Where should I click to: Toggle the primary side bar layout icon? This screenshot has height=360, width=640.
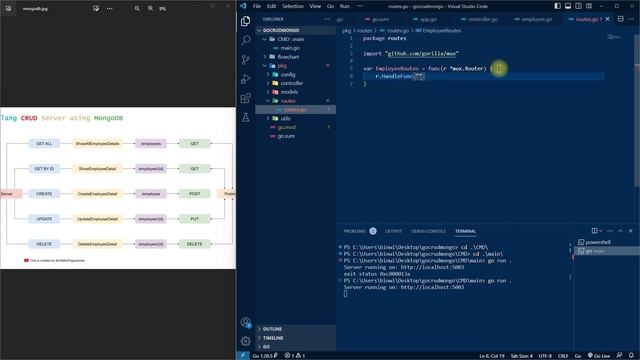tap(558, 6)
